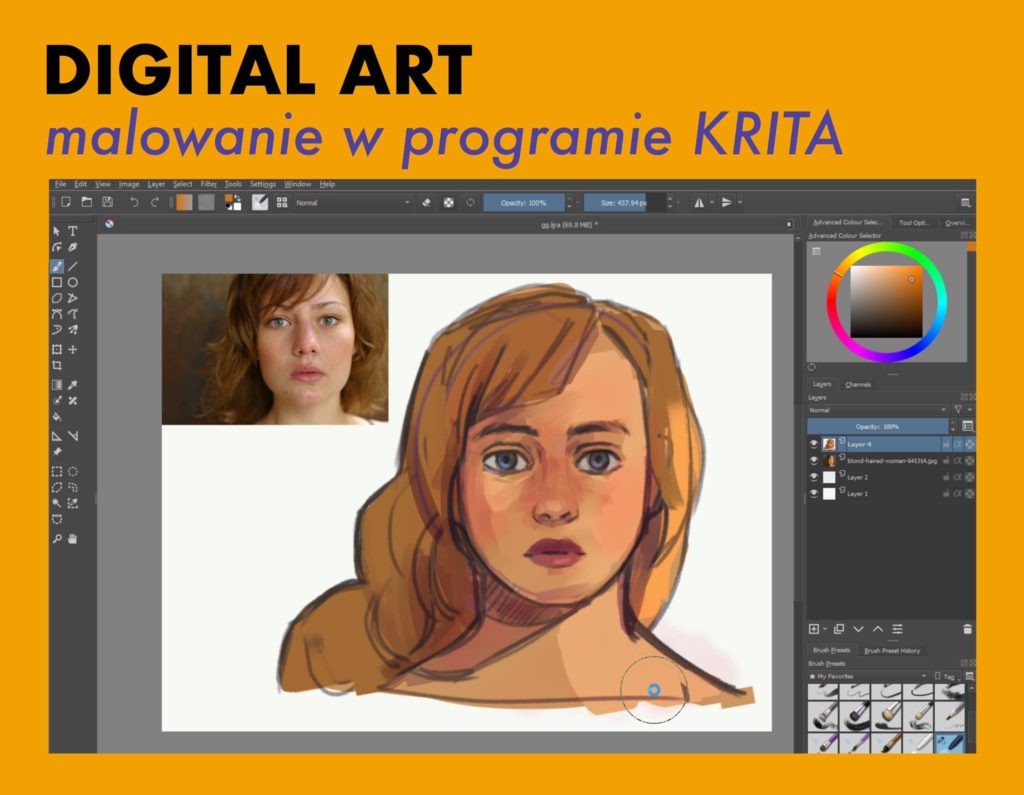Activate the Zoom magnifier tool
Viewport: 1024px width, 795px height.
pos(57,539)
